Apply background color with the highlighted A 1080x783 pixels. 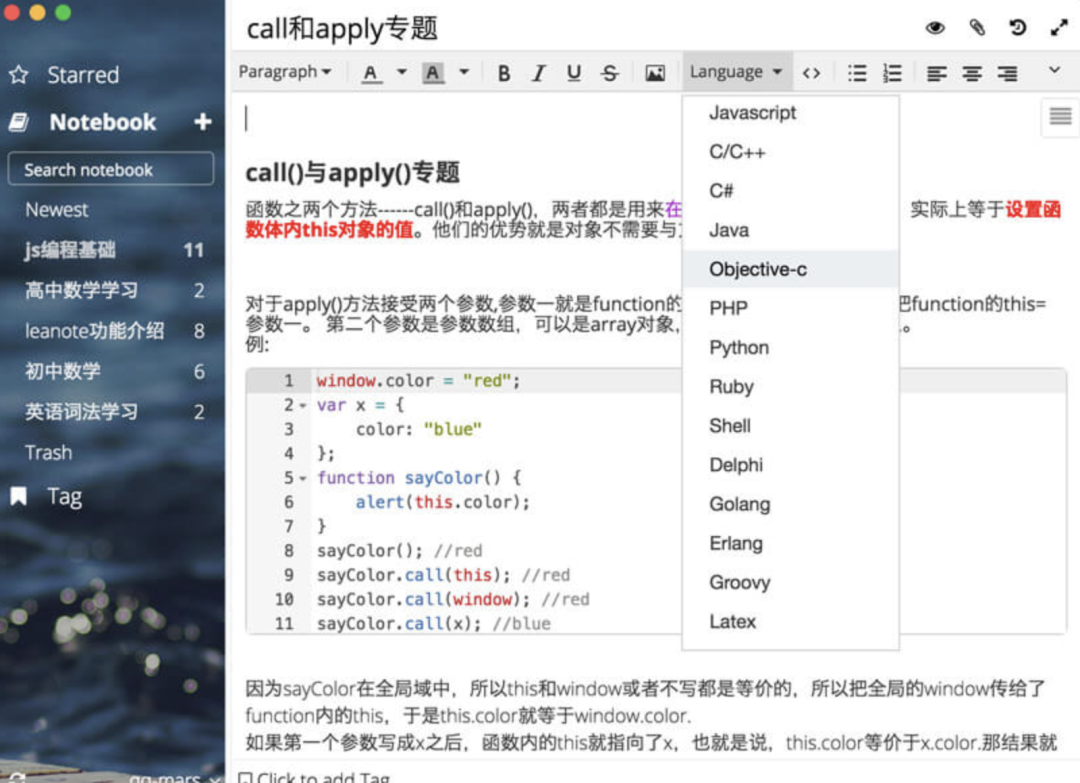433,72
